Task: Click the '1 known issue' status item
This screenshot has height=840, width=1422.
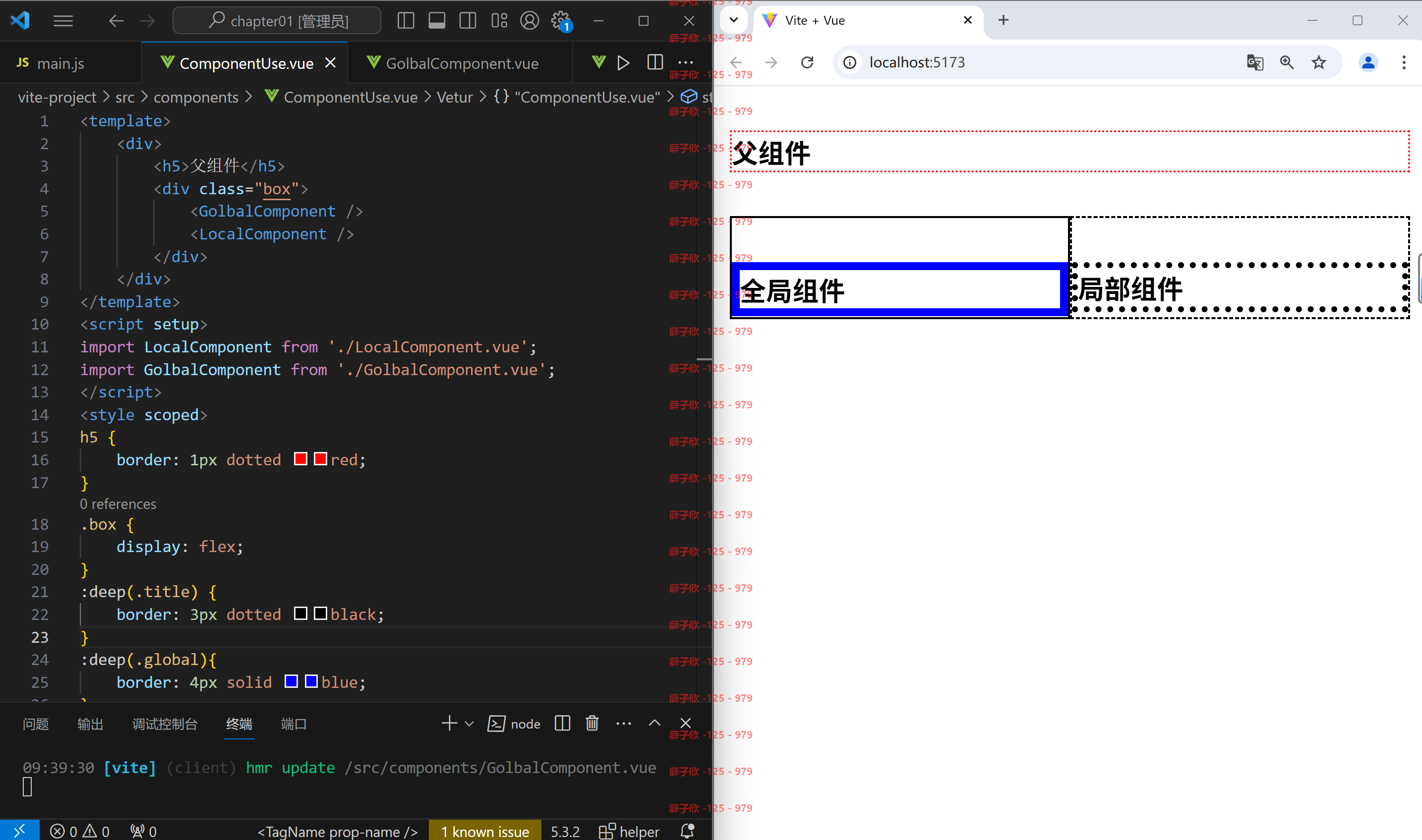Action: (485, 832)
